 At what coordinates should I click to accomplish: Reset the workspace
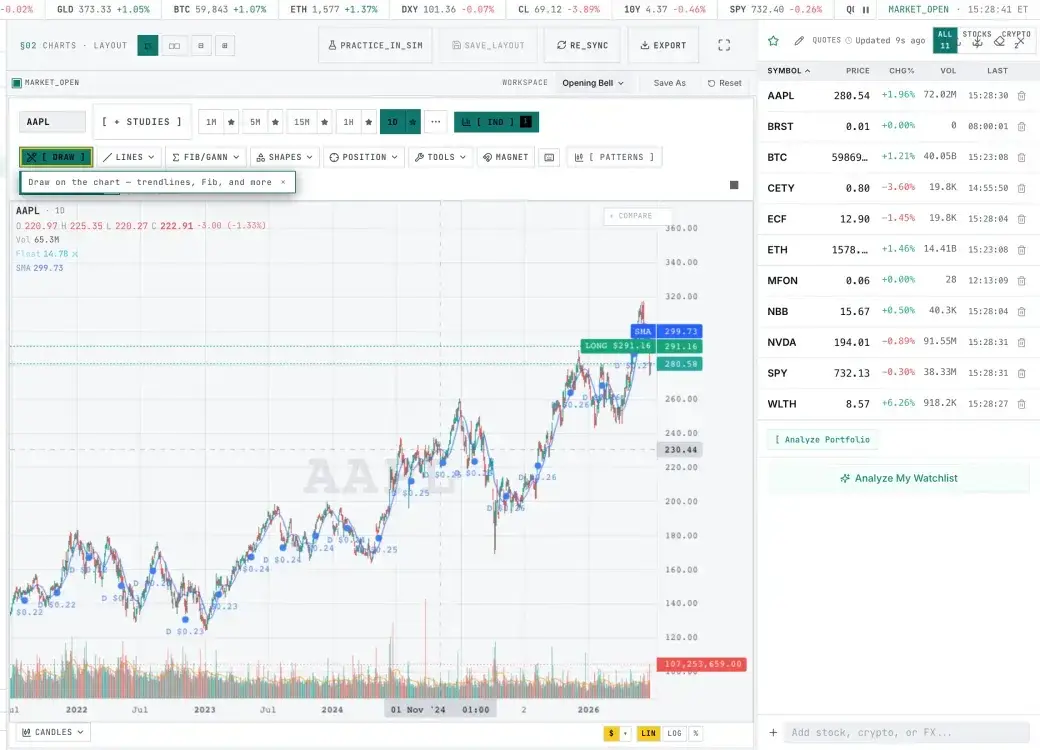[x=724, y=83]
